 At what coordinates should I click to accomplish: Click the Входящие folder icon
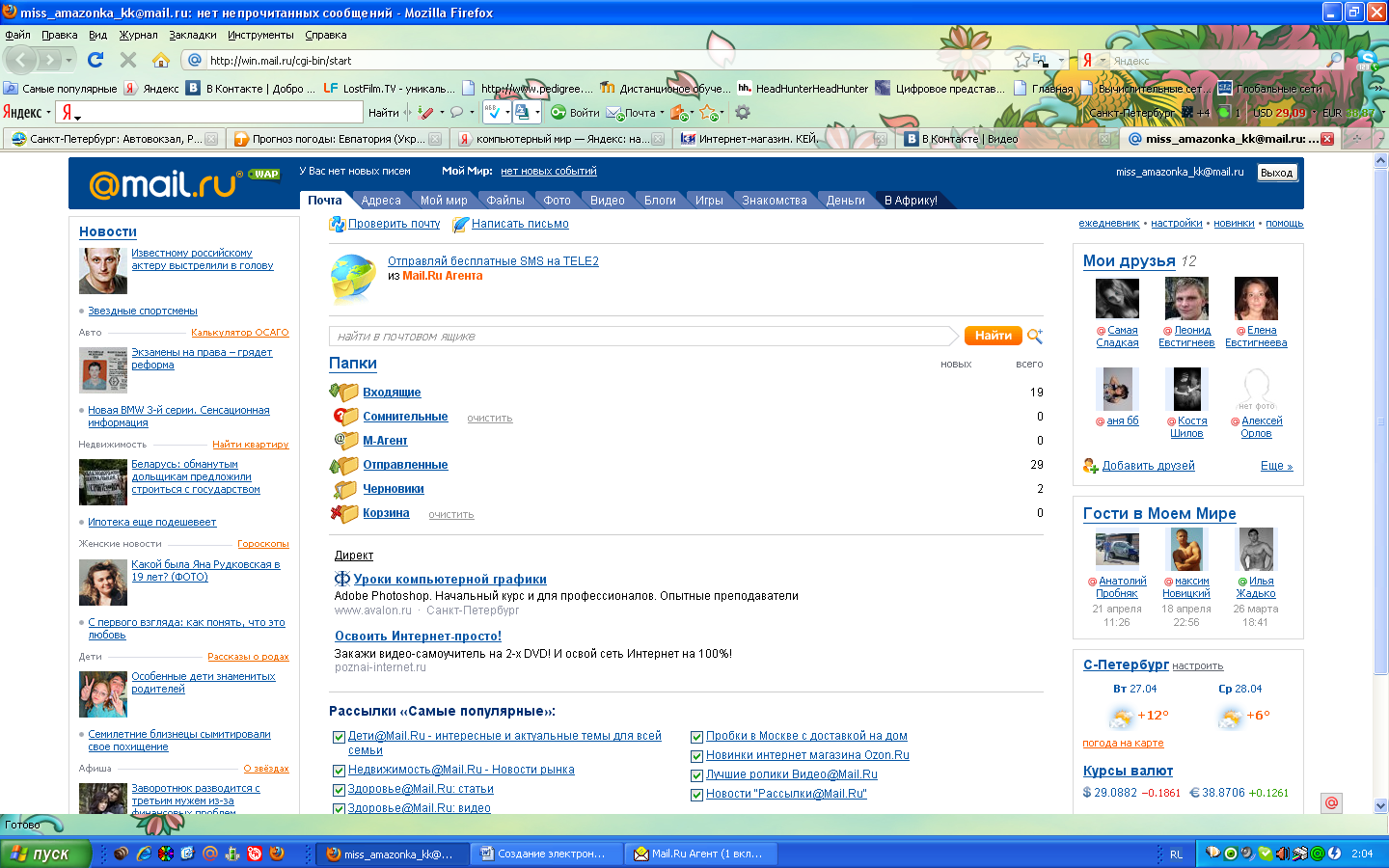pos(343,392)
